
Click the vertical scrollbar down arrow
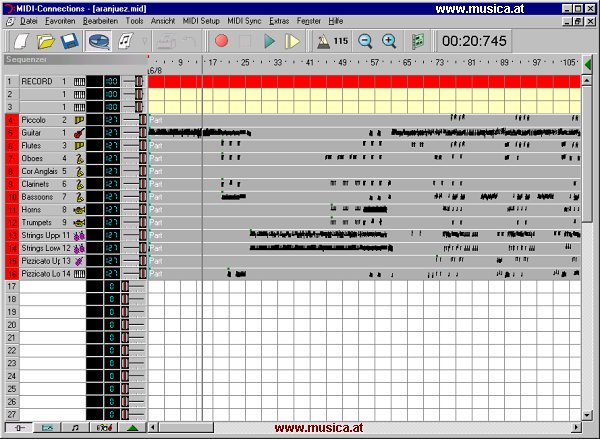click(587, 415)
